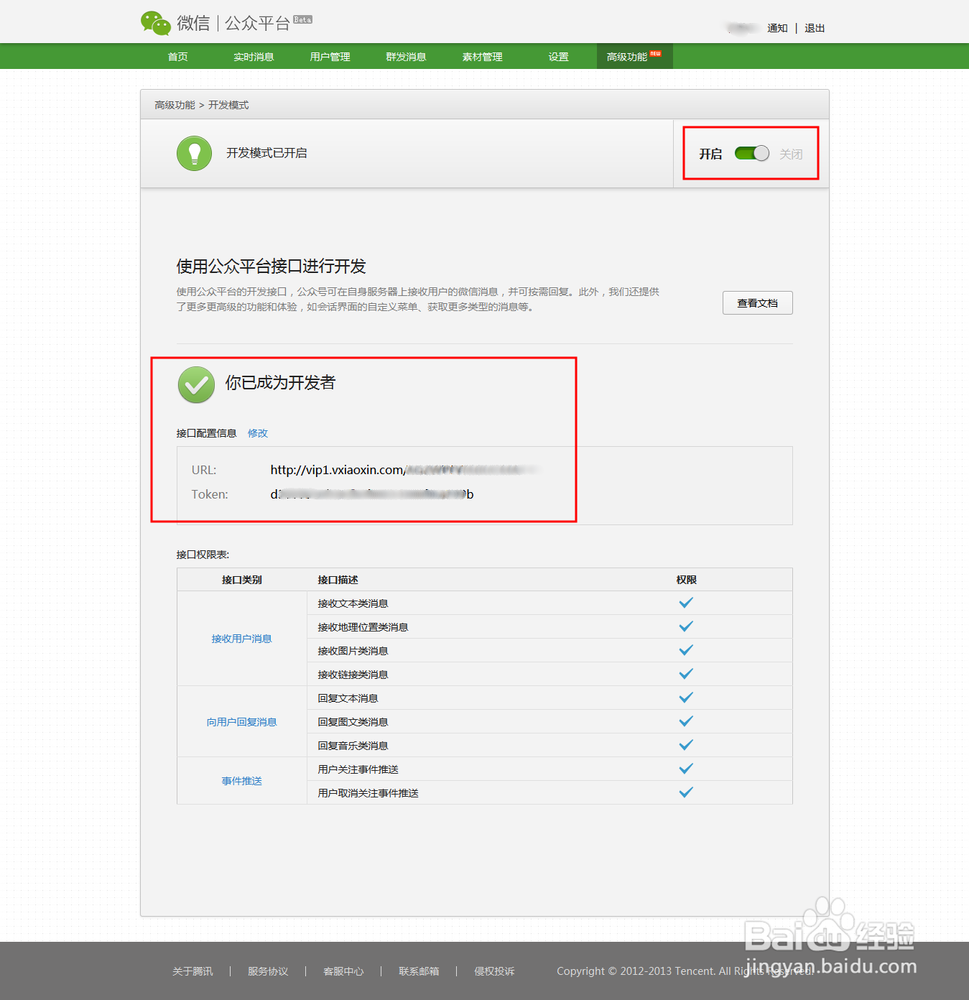Open the 接收用户消息 category link
This screenshot has height=1000, width=969.
[x=240, y=638]
